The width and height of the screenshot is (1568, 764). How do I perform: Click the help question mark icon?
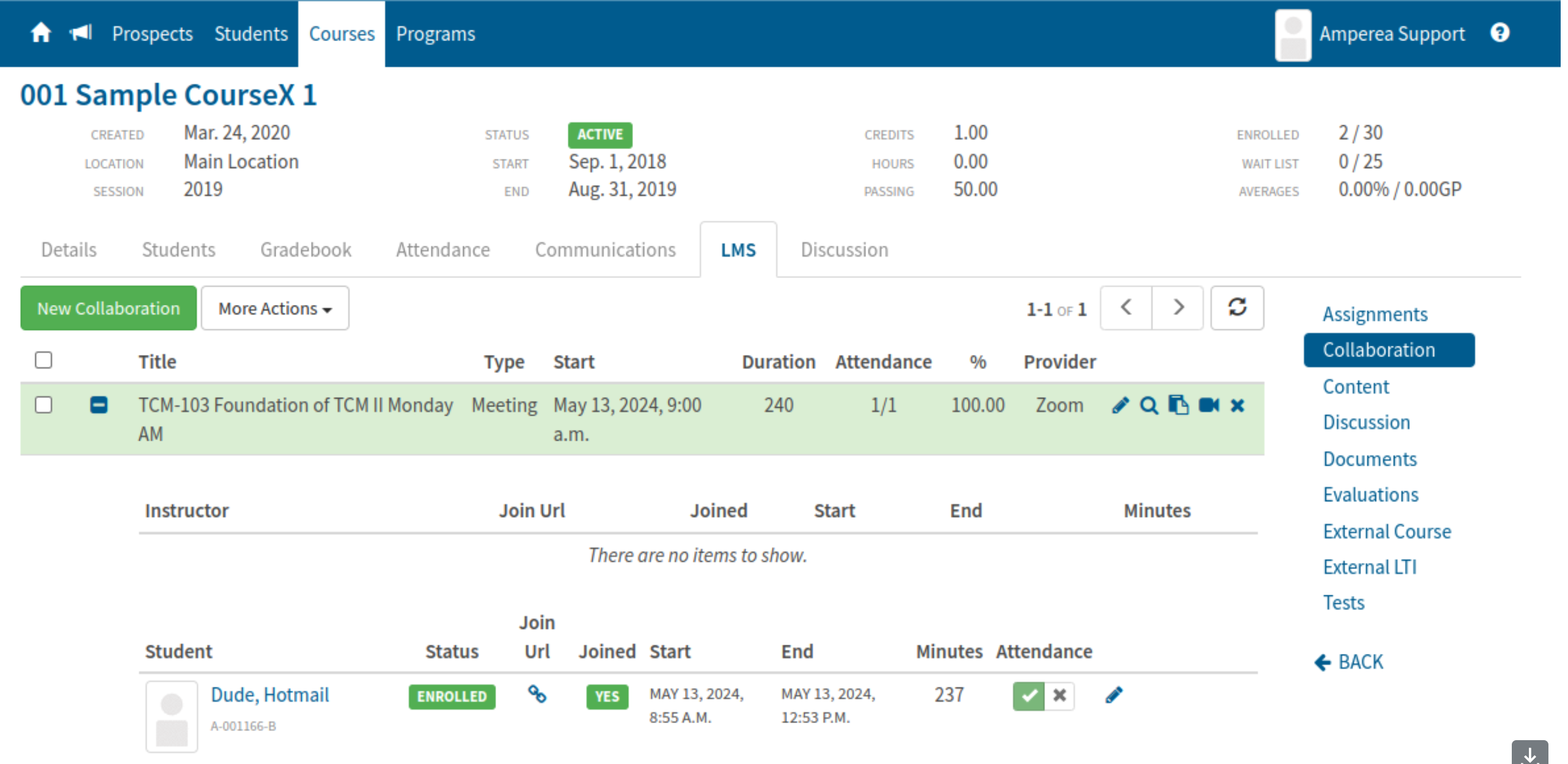pyautogui.click(x=1499, y=32)
